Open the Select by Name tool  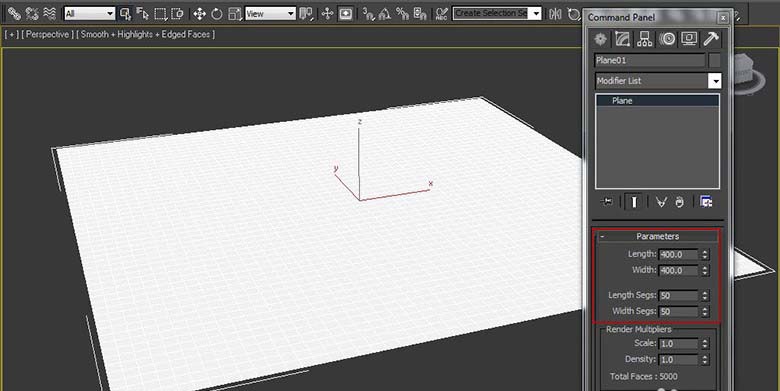coord(143,14)
